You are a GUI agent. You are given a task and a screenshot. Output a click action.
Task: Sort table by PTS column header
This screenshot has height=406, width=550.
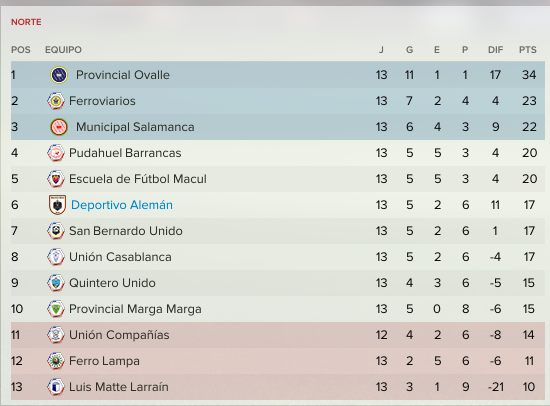tap(528, 50)
